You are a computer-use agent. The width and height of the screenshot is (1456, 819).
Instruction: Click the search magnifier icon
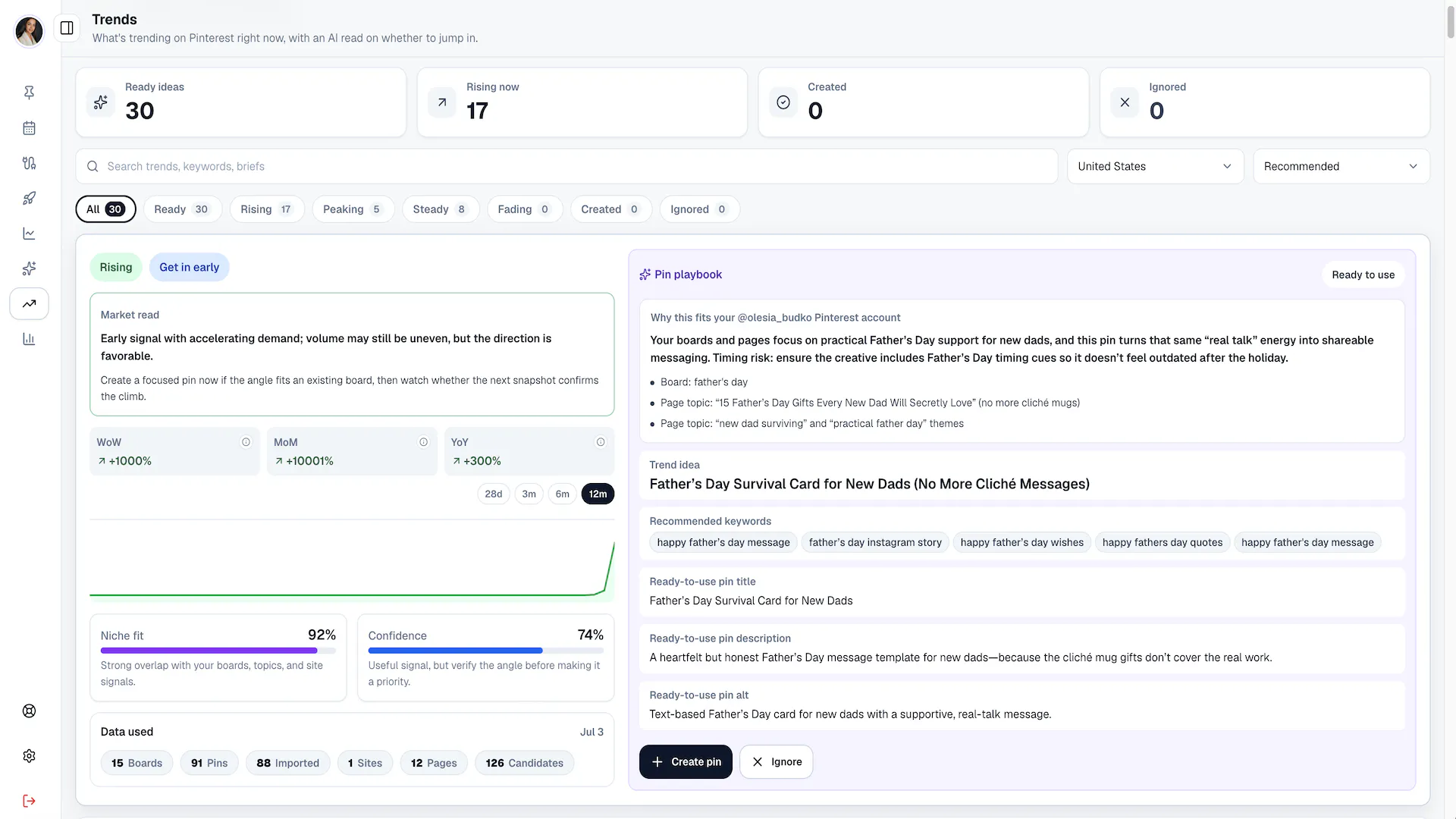coord(93,167)
